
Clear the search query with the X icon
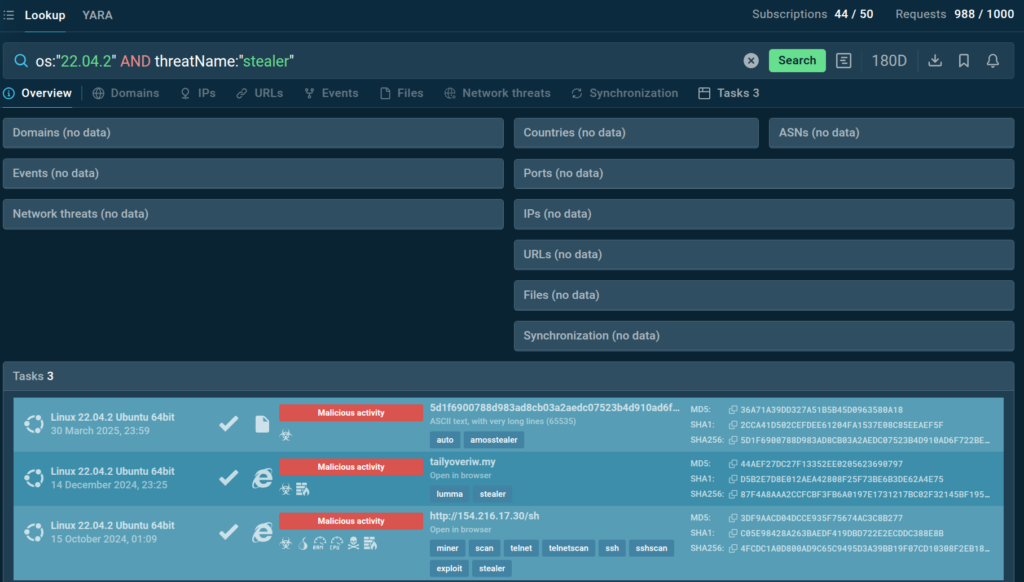[x=751, y=61]
